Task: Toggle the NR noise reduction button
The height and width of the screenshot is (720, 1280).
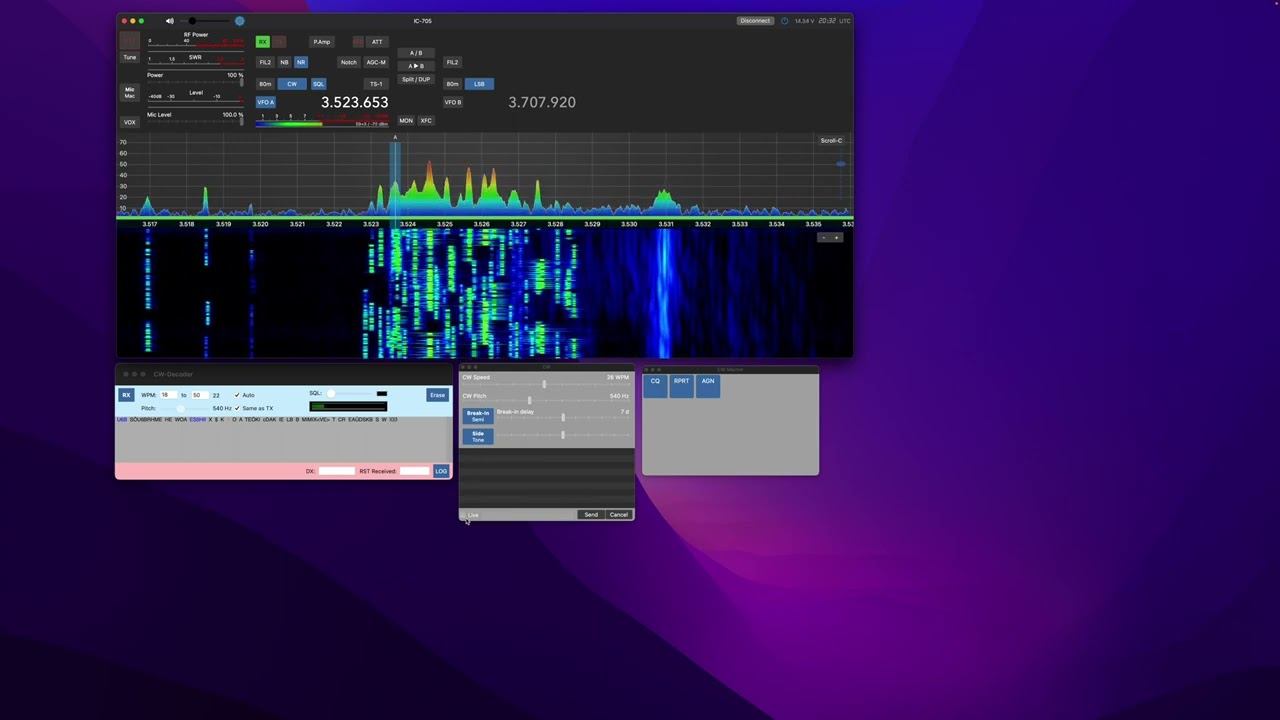Action: click(301, 62)
